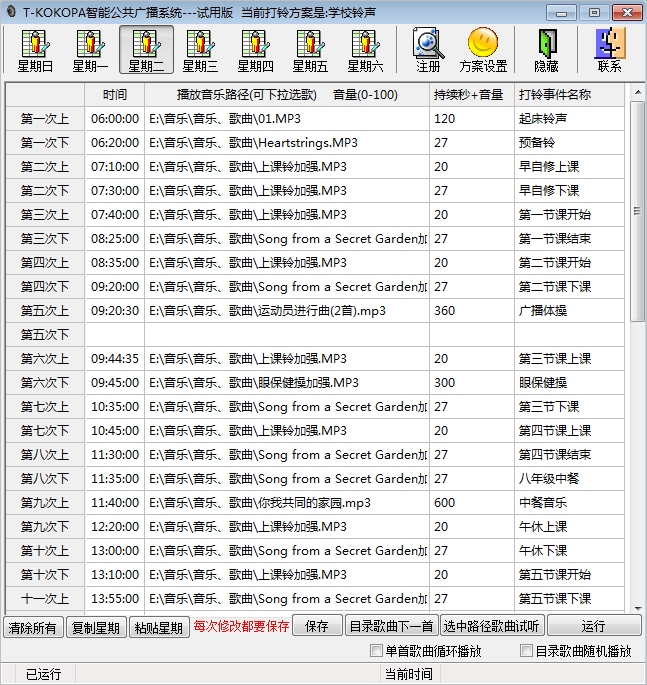Click the 当前时间 status bar entry

pyautogui.click(x=409, y=674)
